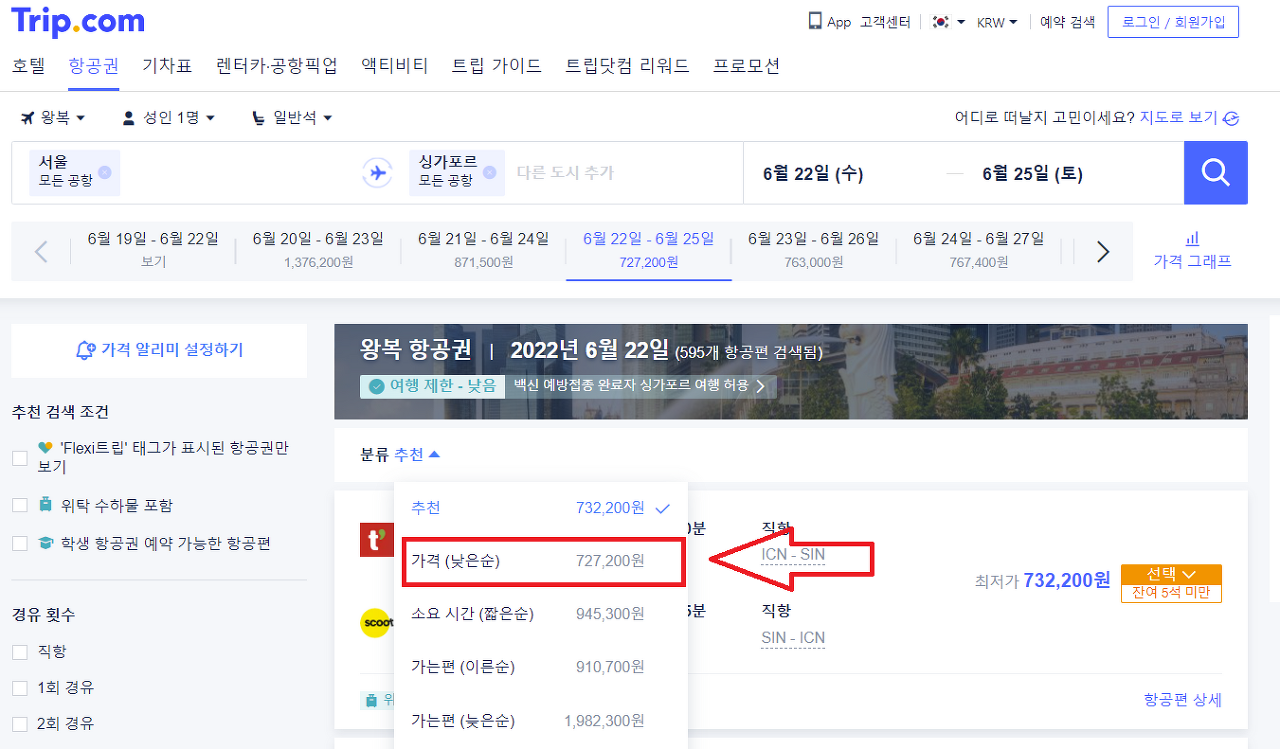This screenshot has width=1280, height=749.
Task: Open the 일반석 cabin class dropdown
Action: 292,117
